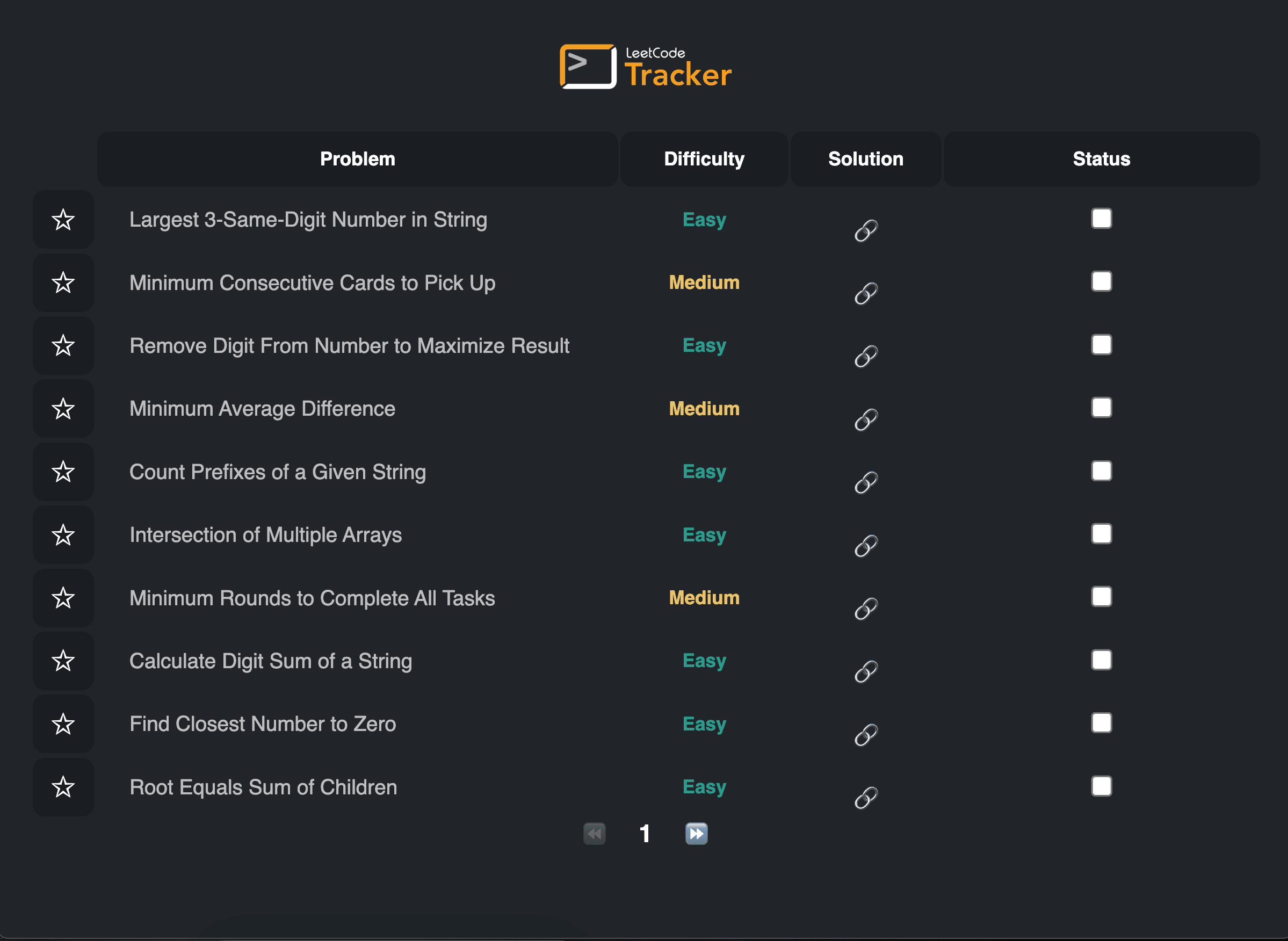Click Easy difficulty of Largest 3-Same-Digit row
The image size is (1288, 941).
(x=704, y=220)
